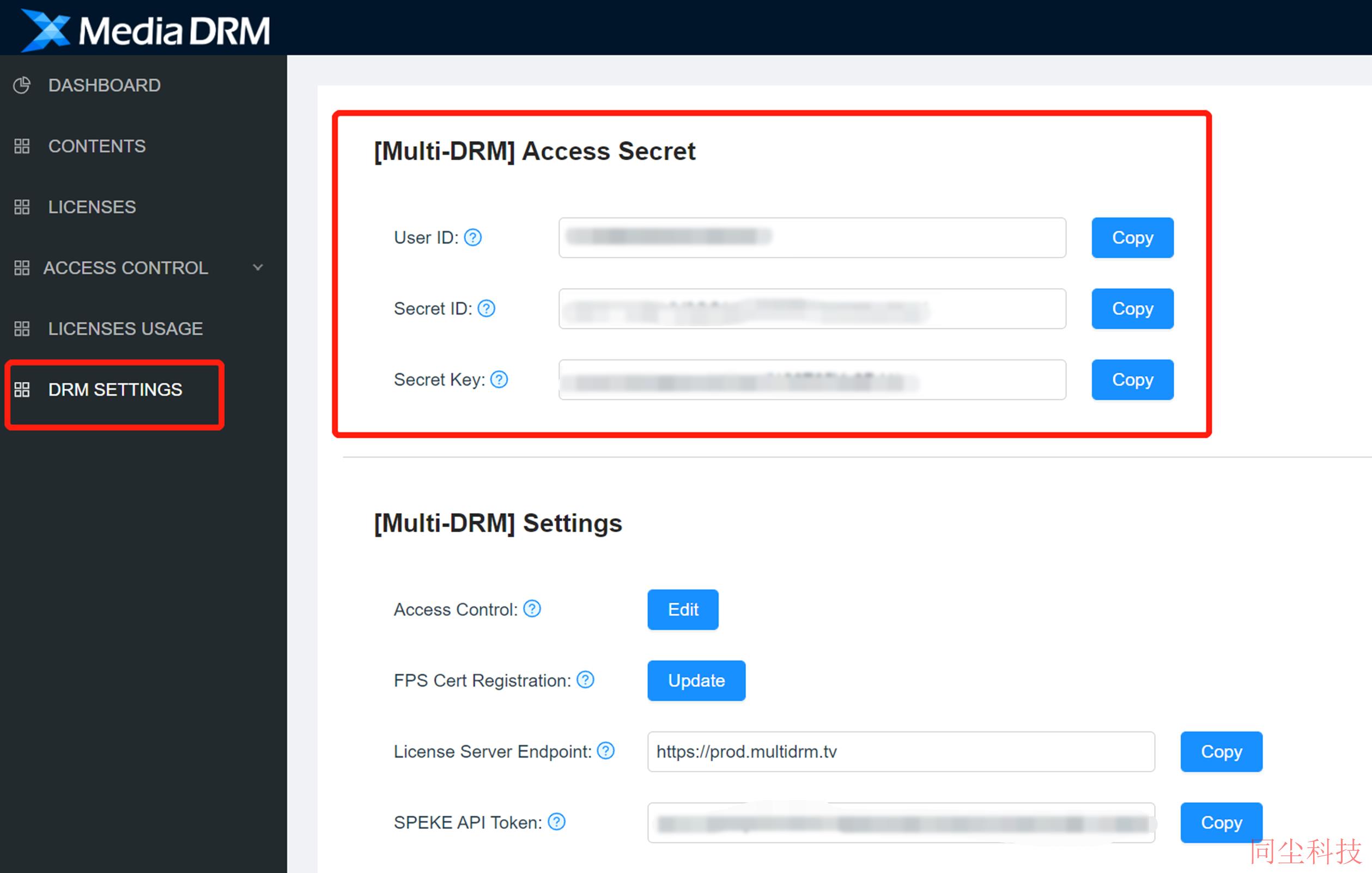This screenshot has height=873, width=1372.
Task: Click Update for FPS Cert Registration
Action: click(x=696, y=681)
